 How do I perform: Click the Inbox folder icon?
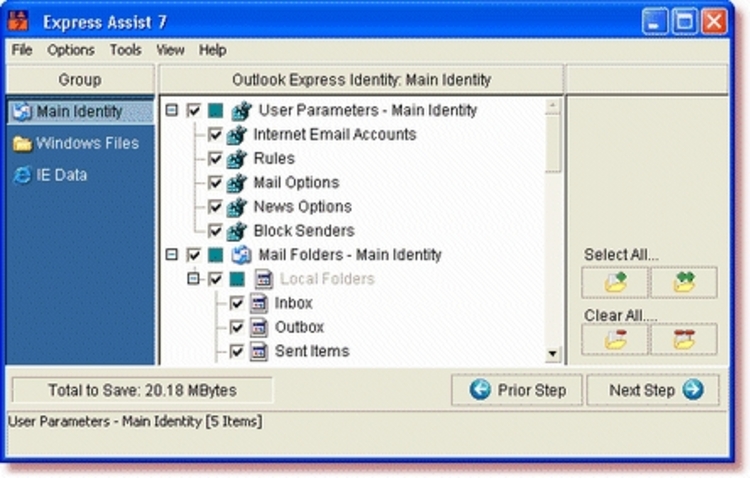[259, 303]
